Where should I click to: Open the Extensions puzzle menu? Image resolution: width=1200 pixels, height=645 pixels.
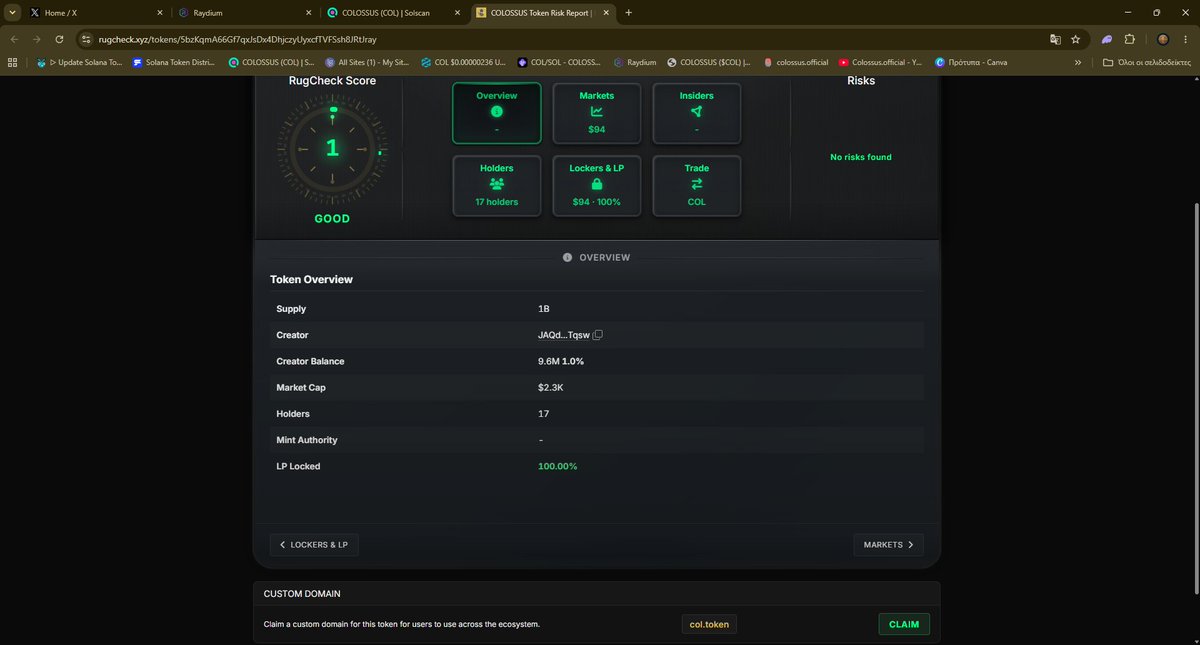[1130, 39]
